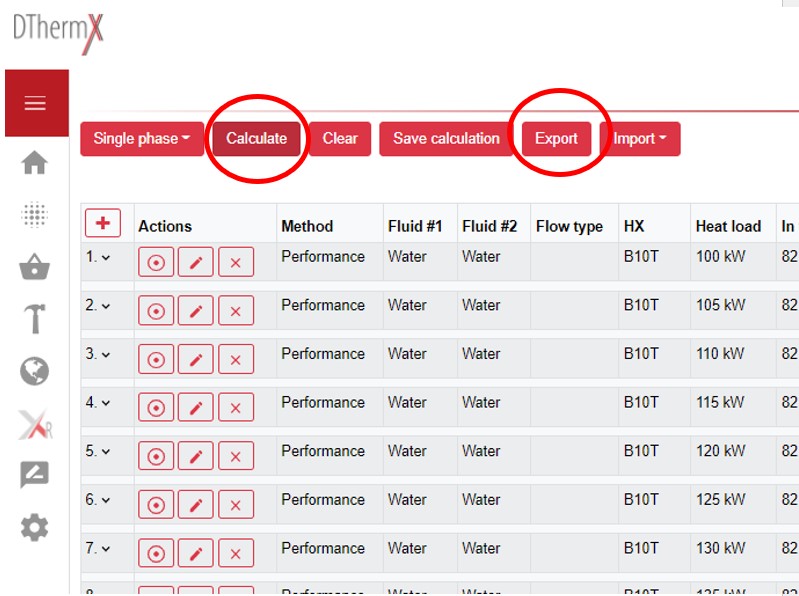The width and height of the screenshot is (799, 596).
Task: Go to the Home icon in the sidebar
Action: pos(35,162)
